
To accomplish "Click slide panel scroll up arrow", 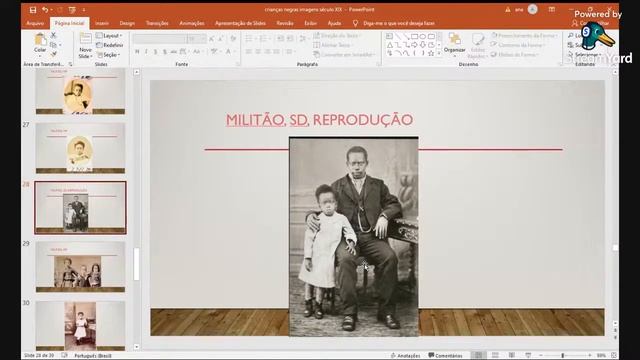I will tap(136, 72).
